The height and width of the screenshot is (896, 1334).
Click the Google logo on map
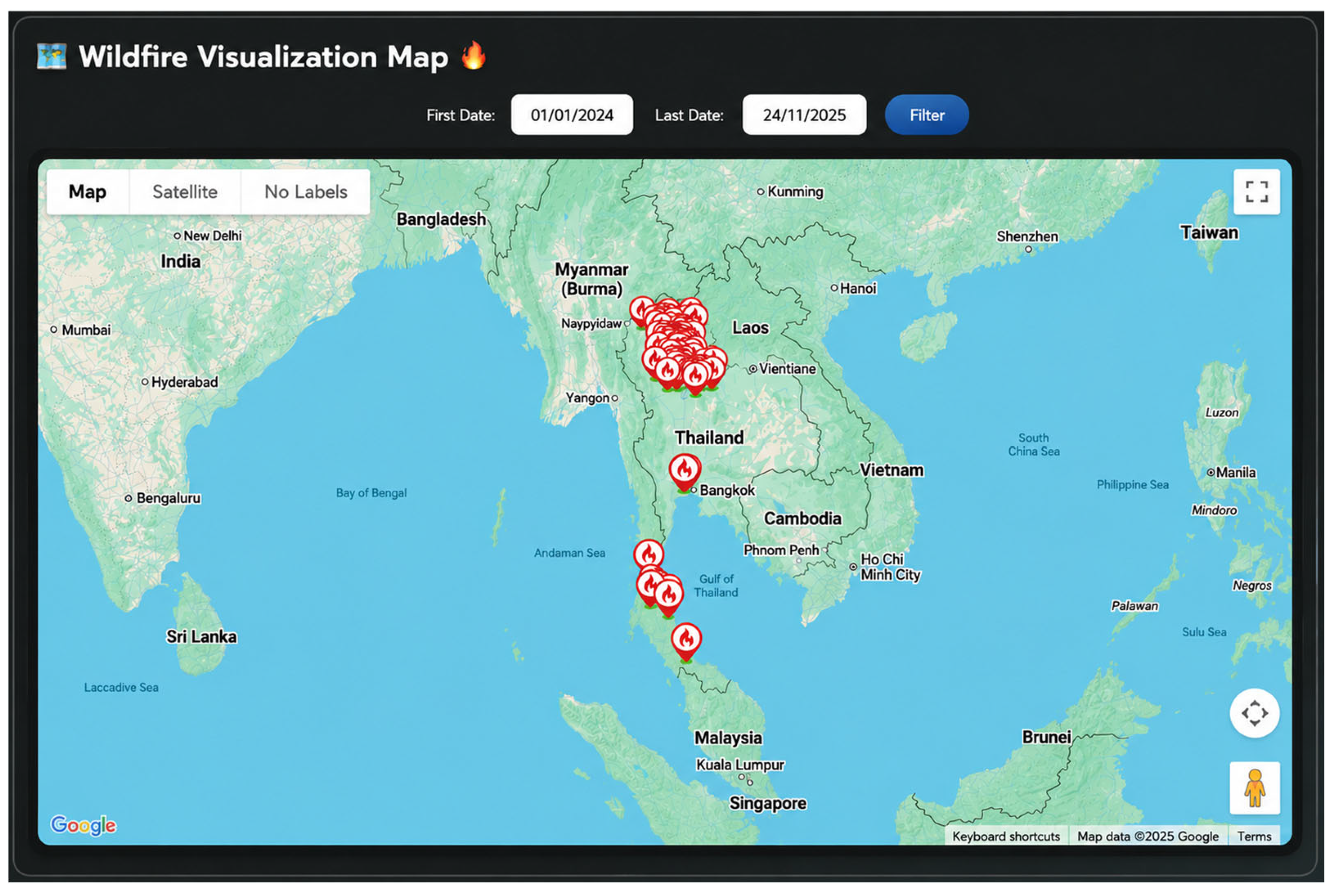click(x=83, y=825)
